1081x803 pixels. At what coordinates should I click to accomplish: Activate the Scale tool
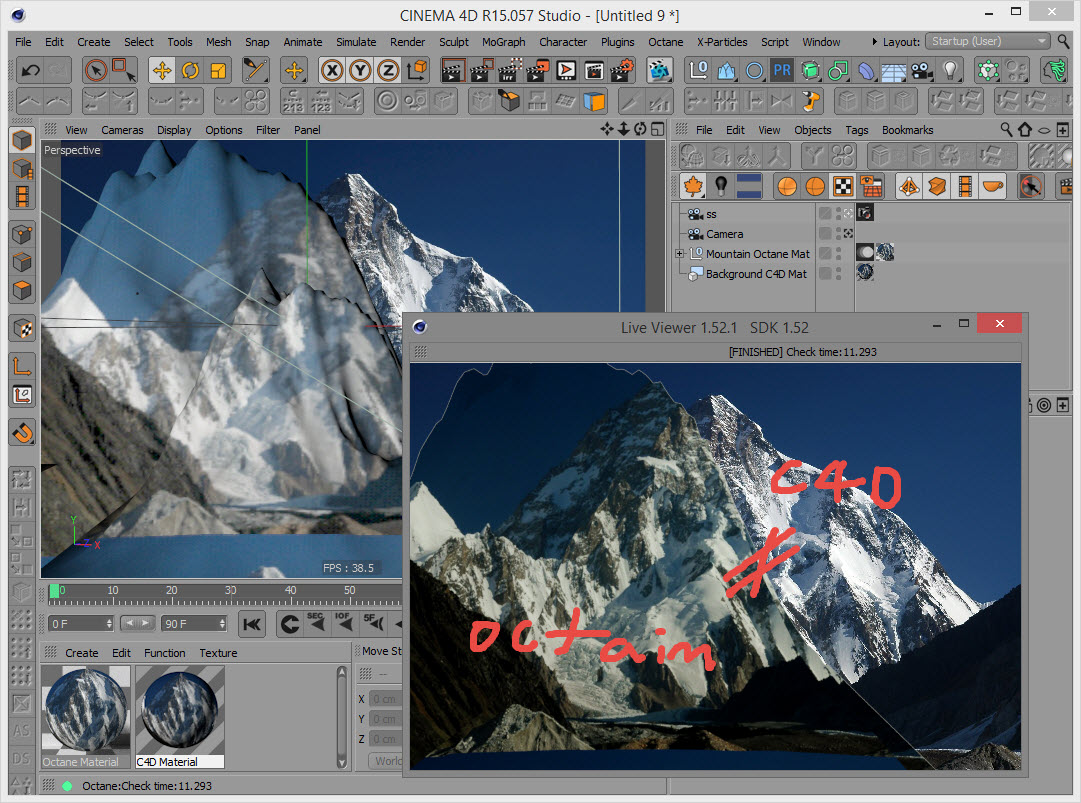218,70
